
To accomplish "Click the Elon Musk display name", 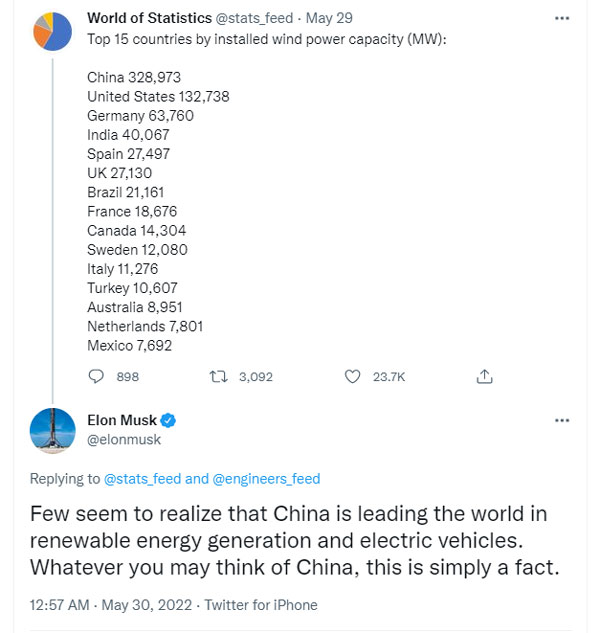I will 122,421.
